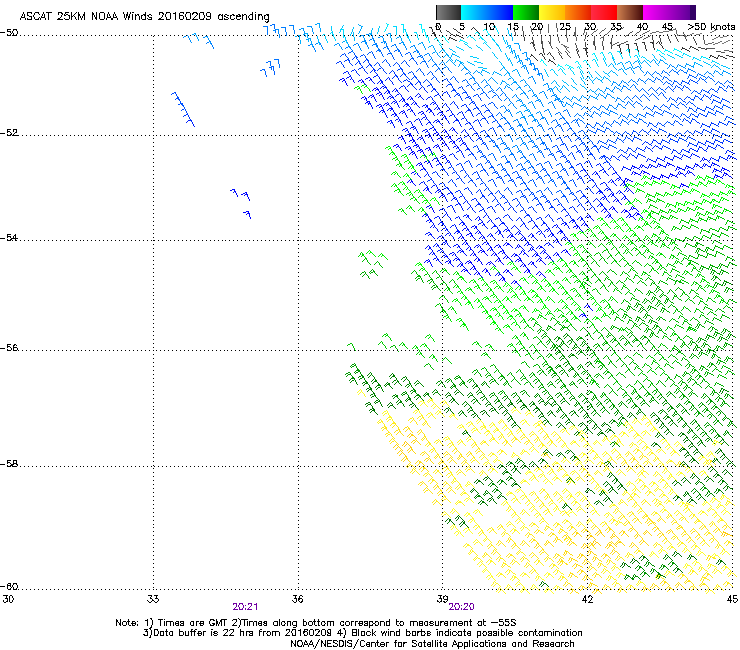Click the purple '20:20' time stamp

pyautogui.click(x=462, y=607)
